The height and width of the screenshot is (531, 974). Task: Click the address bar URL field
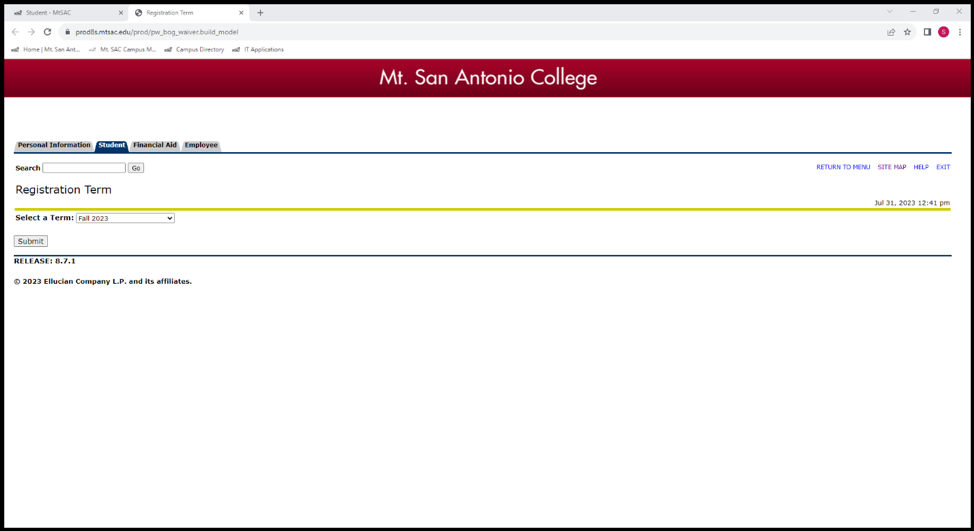pos(472,32)
